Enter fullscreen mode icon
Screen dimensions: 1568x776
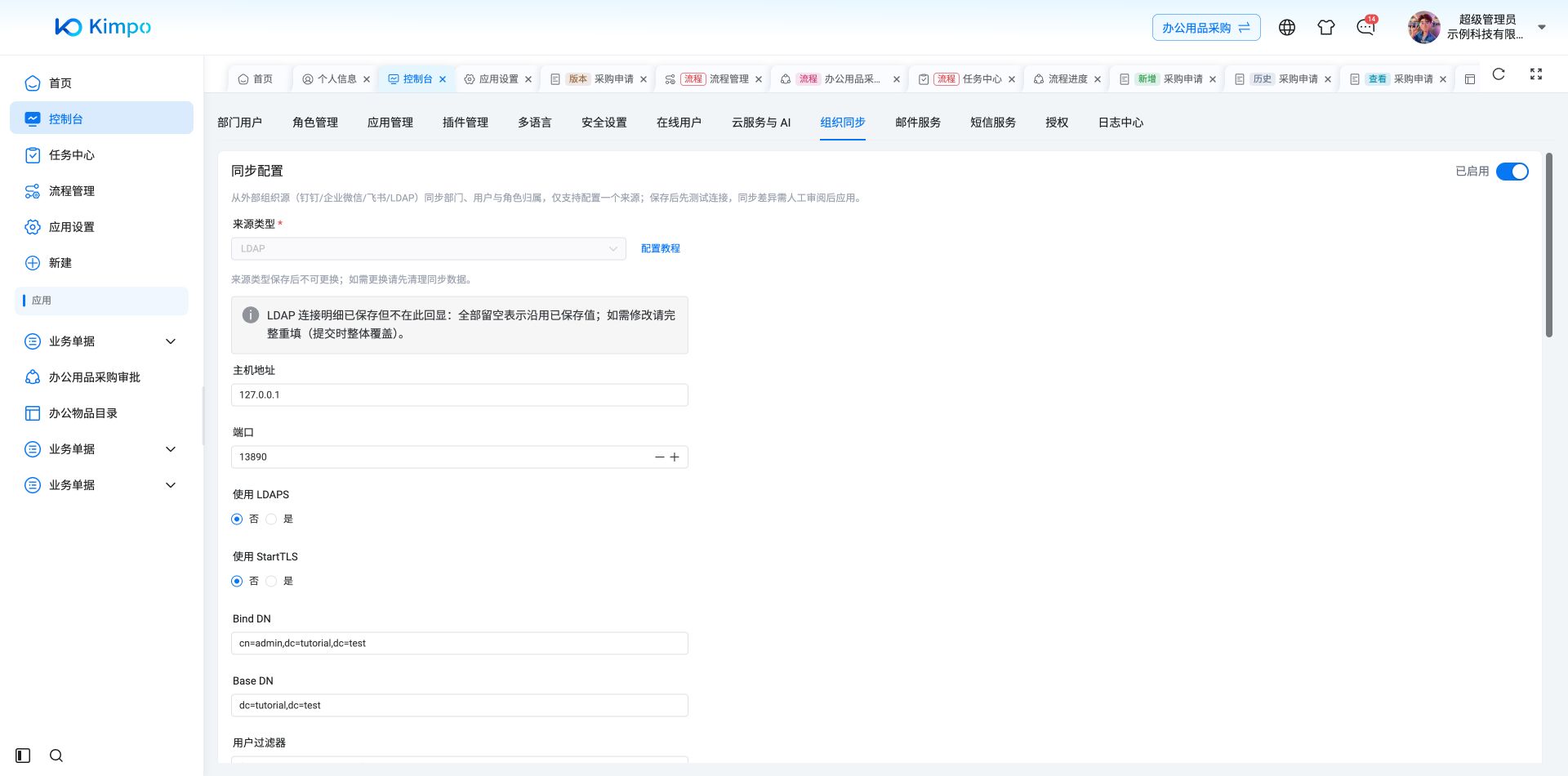pos(1536,74)
